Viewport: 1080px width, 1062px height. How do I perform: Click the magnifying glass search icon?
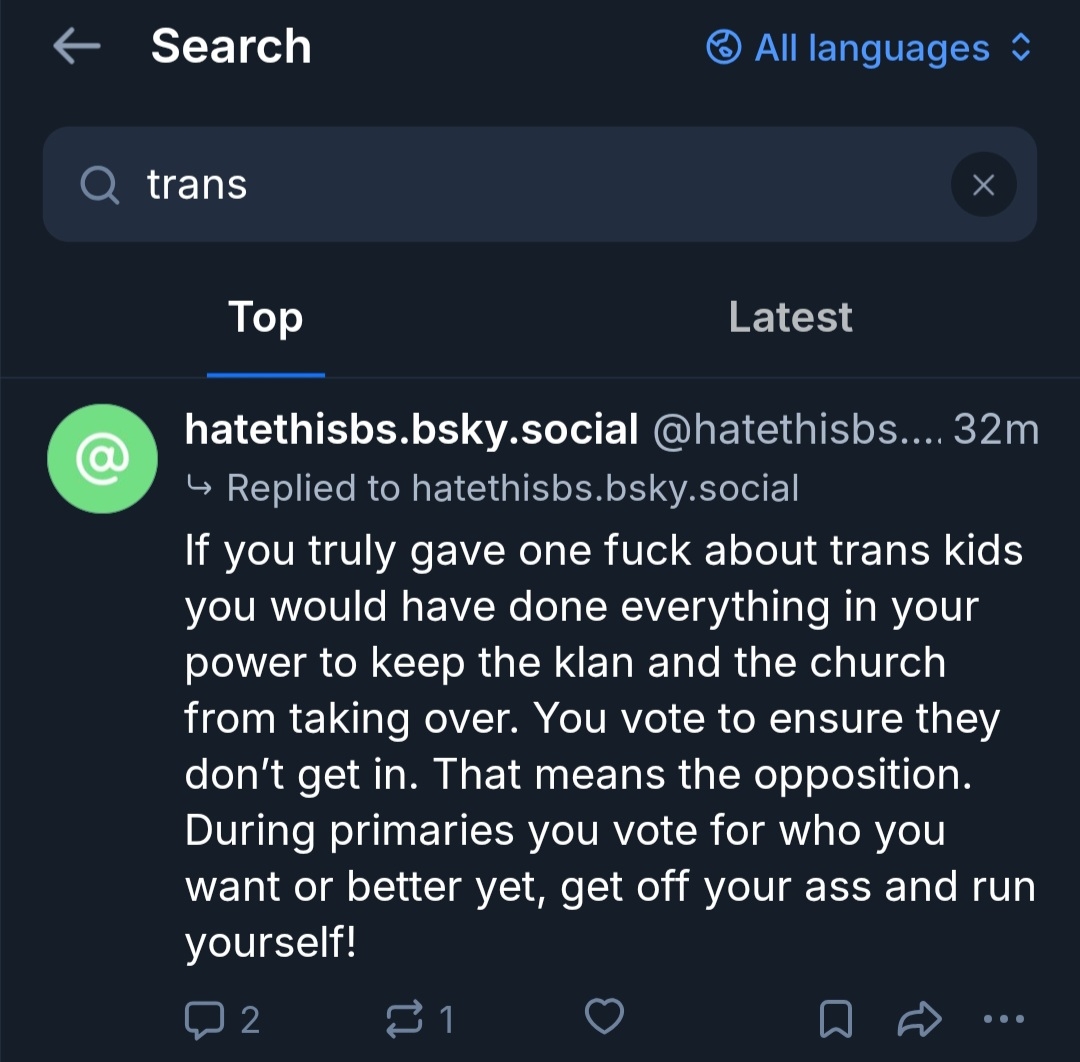pos(98,184)
